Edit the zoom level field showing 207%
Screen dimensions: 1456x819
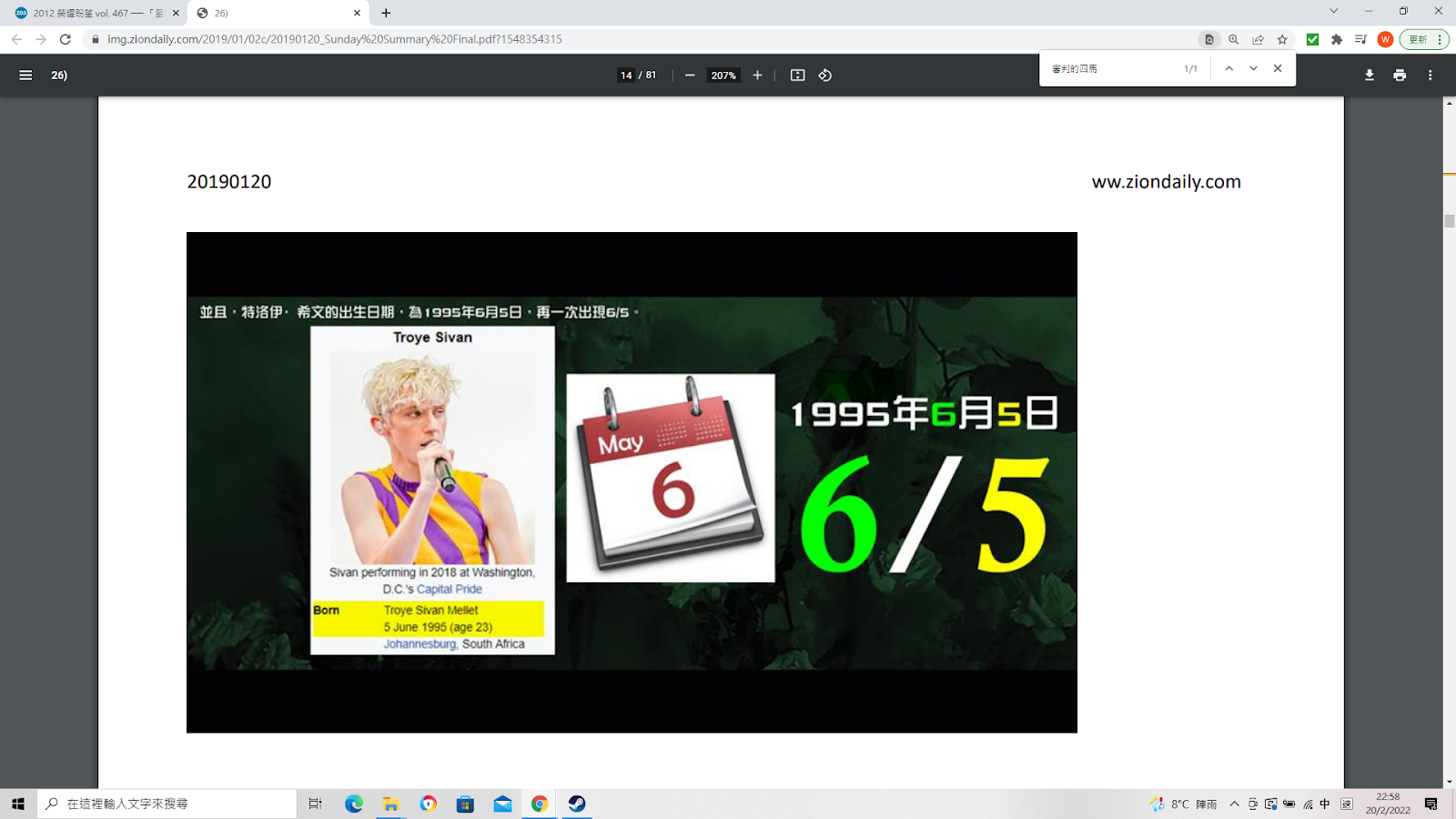pyautogui.click(x=723, y=76)
